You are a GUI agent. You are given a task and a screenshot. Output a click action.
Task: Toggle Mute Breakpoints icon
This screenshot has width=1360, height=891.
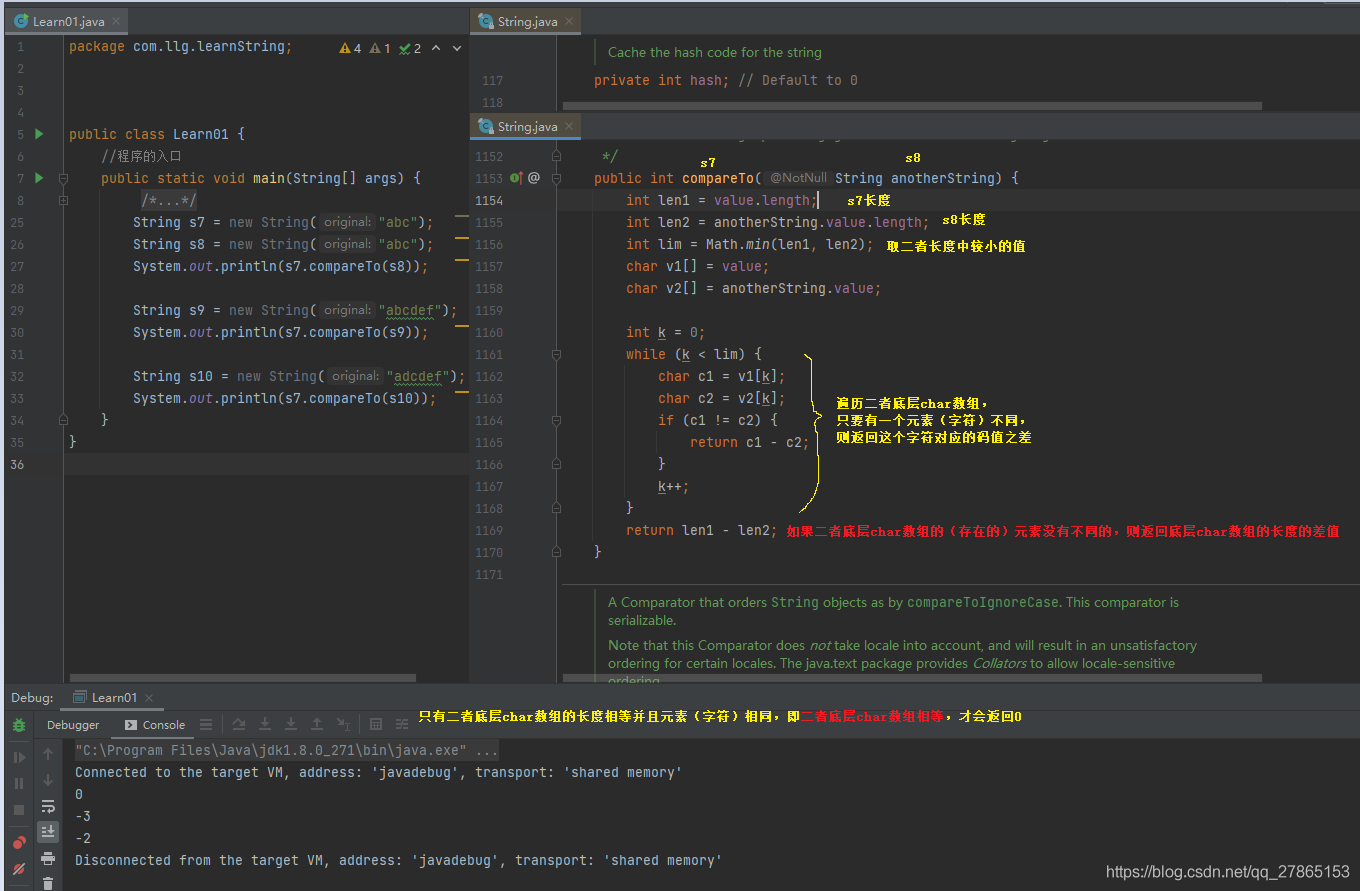(x=19, y=869)
